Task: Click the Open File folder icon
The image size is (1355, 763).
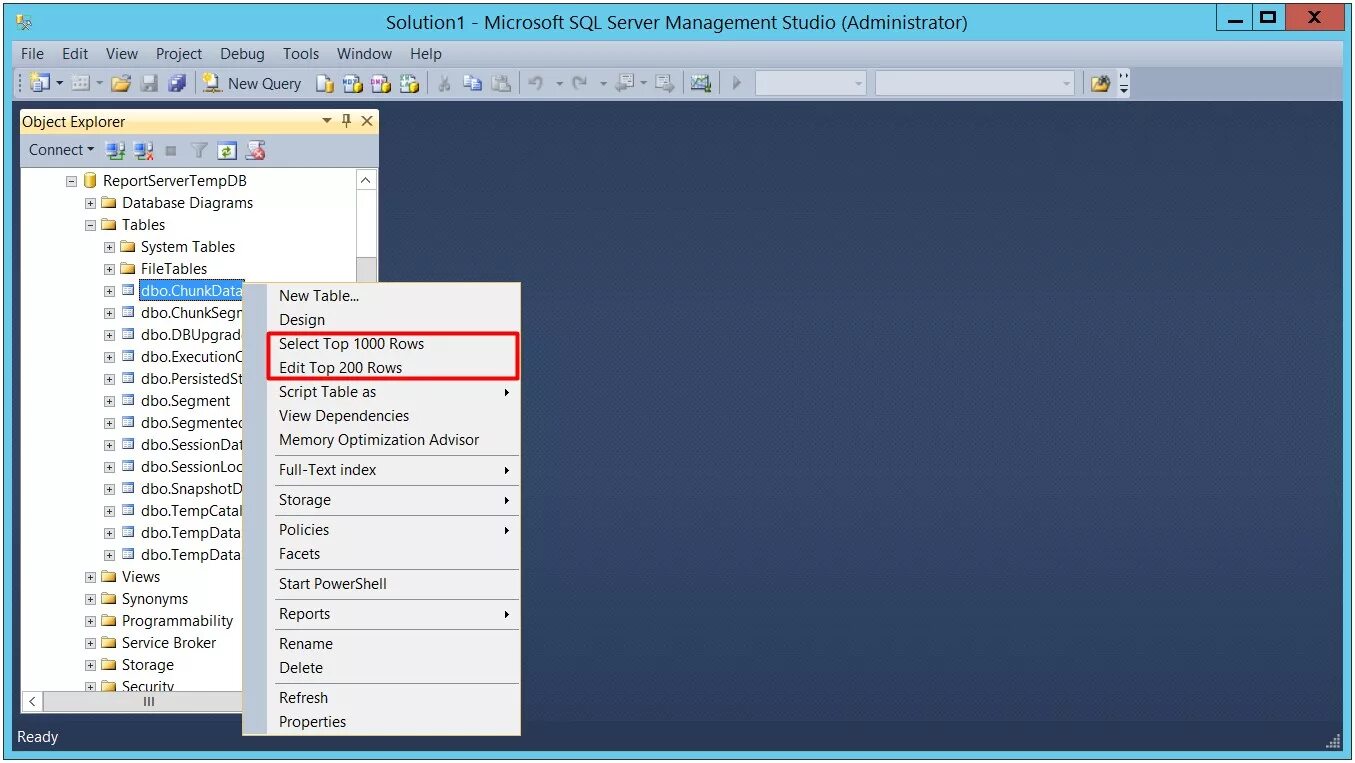Action: [121, 84]
